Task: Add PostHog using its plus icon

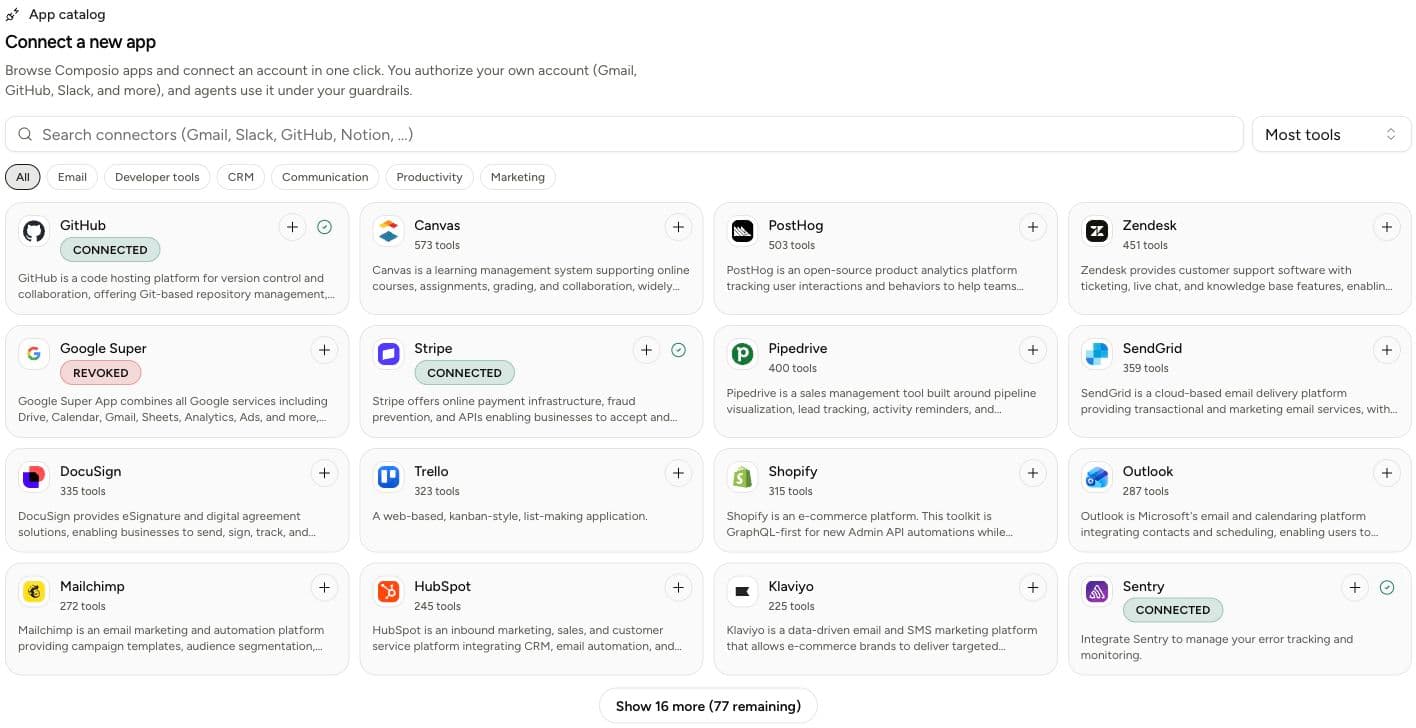Action: [x=1032, y=227]
